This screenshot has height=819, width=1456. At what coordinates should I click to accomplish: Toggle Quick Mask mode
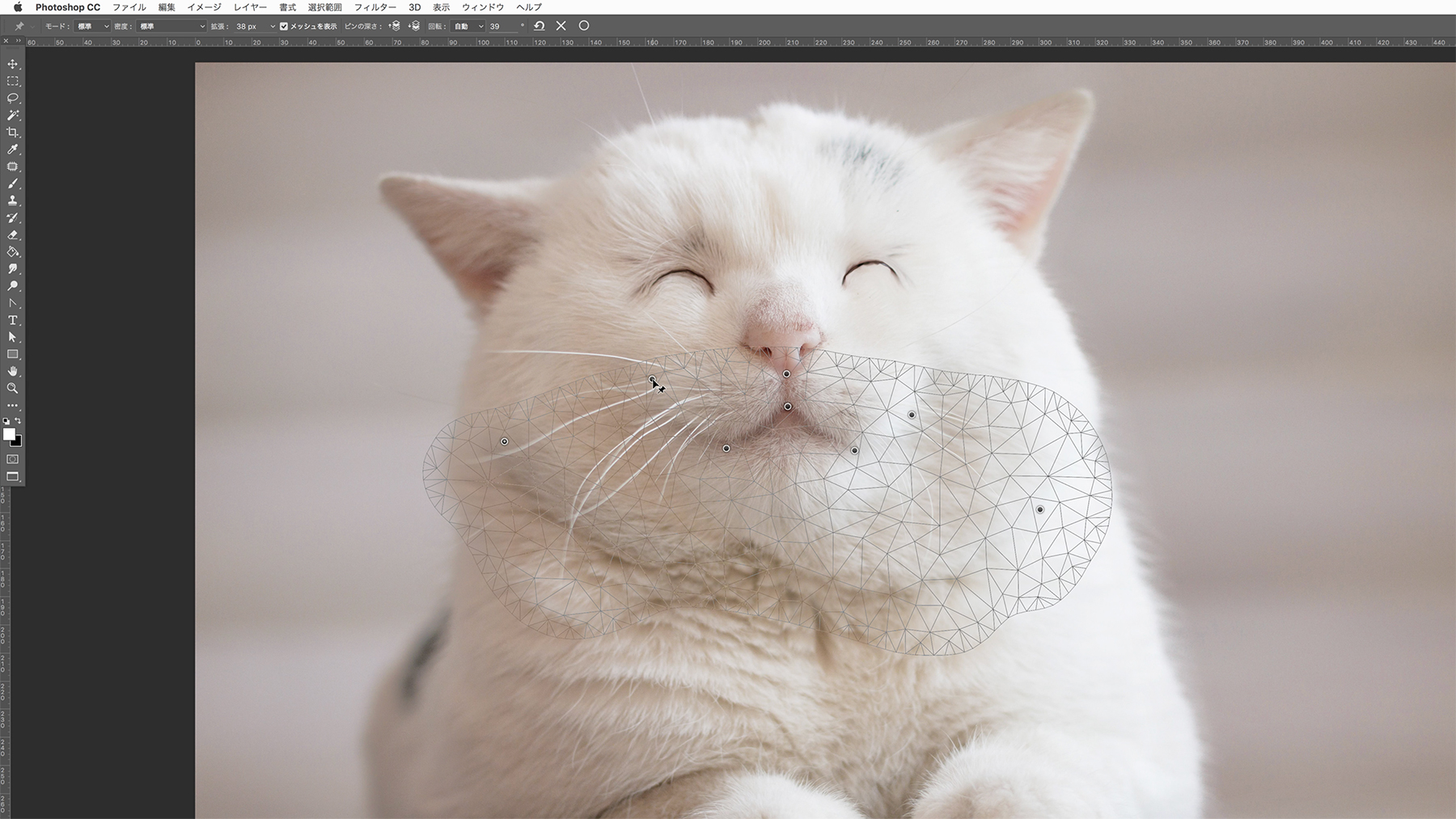(x=13, y=459)
